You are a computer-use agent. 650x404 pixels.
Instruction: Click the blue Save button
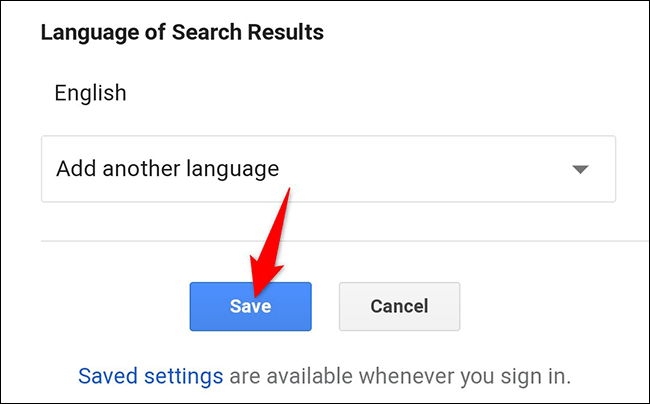[250, 306]
